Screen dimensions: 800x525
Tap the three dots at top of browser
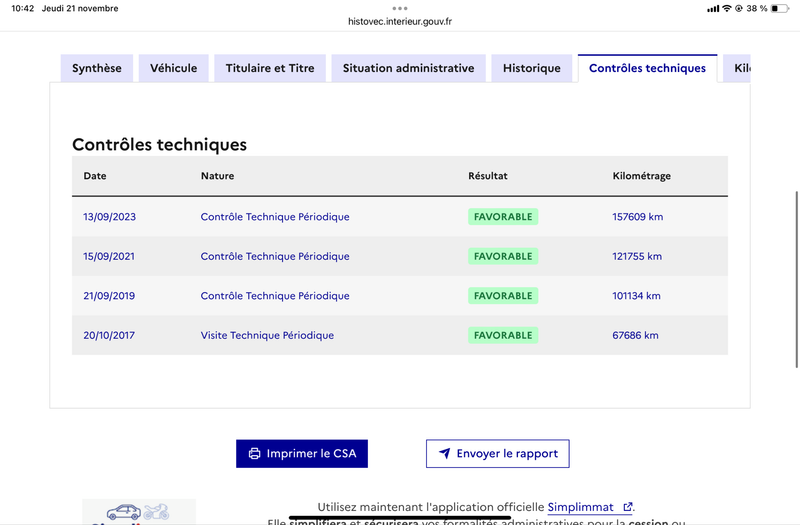pyautogui.click(x=400, y=8)
